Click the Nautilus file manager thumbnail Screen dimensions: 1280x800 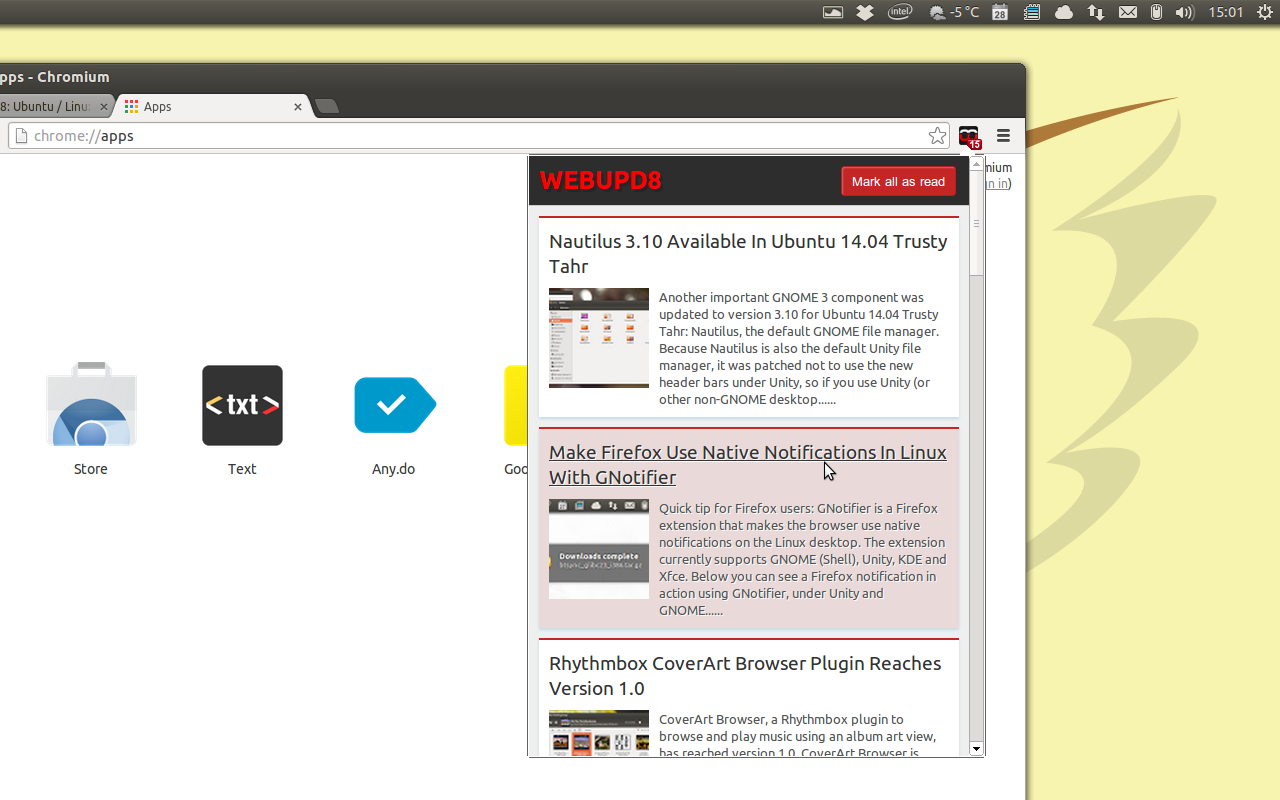[599, 338]
